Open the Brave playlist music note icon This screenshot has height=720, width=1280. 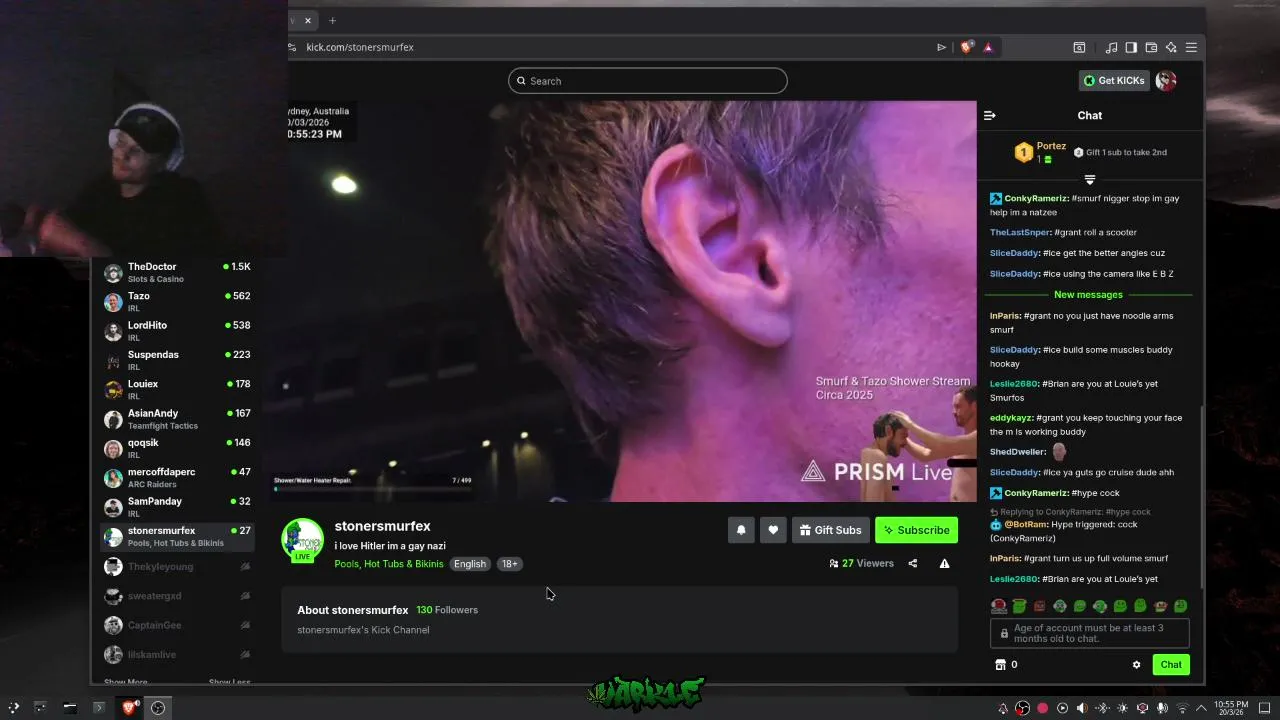click(1111, 47)
